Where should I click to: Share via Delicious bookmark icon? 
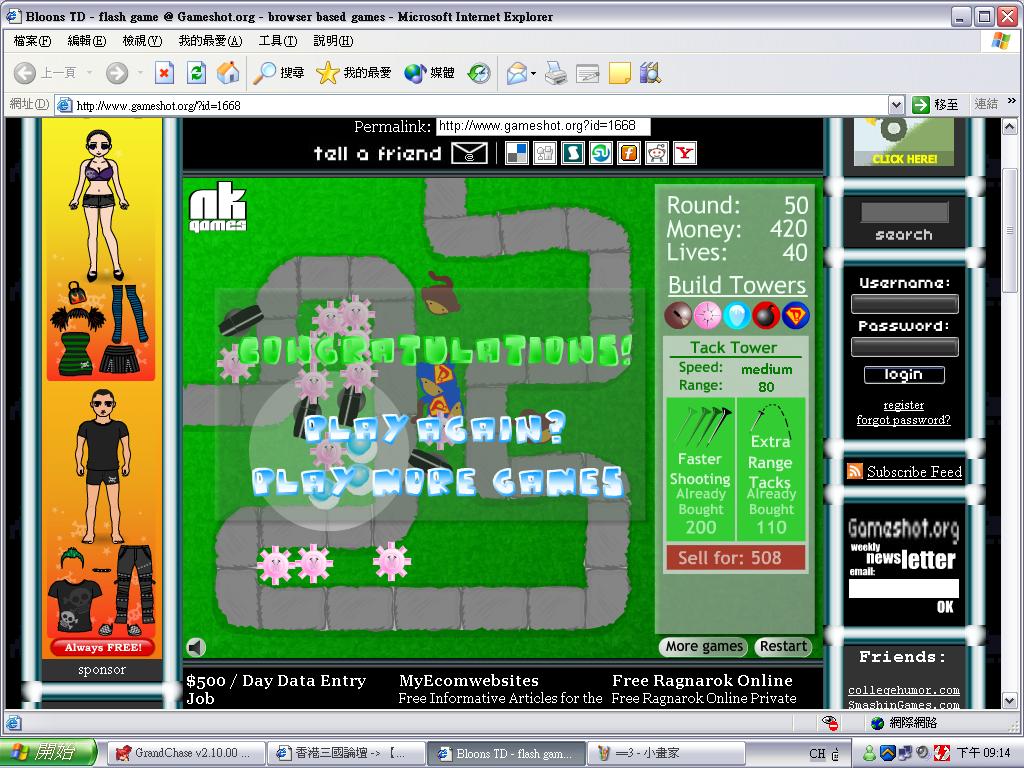(517, 153)
